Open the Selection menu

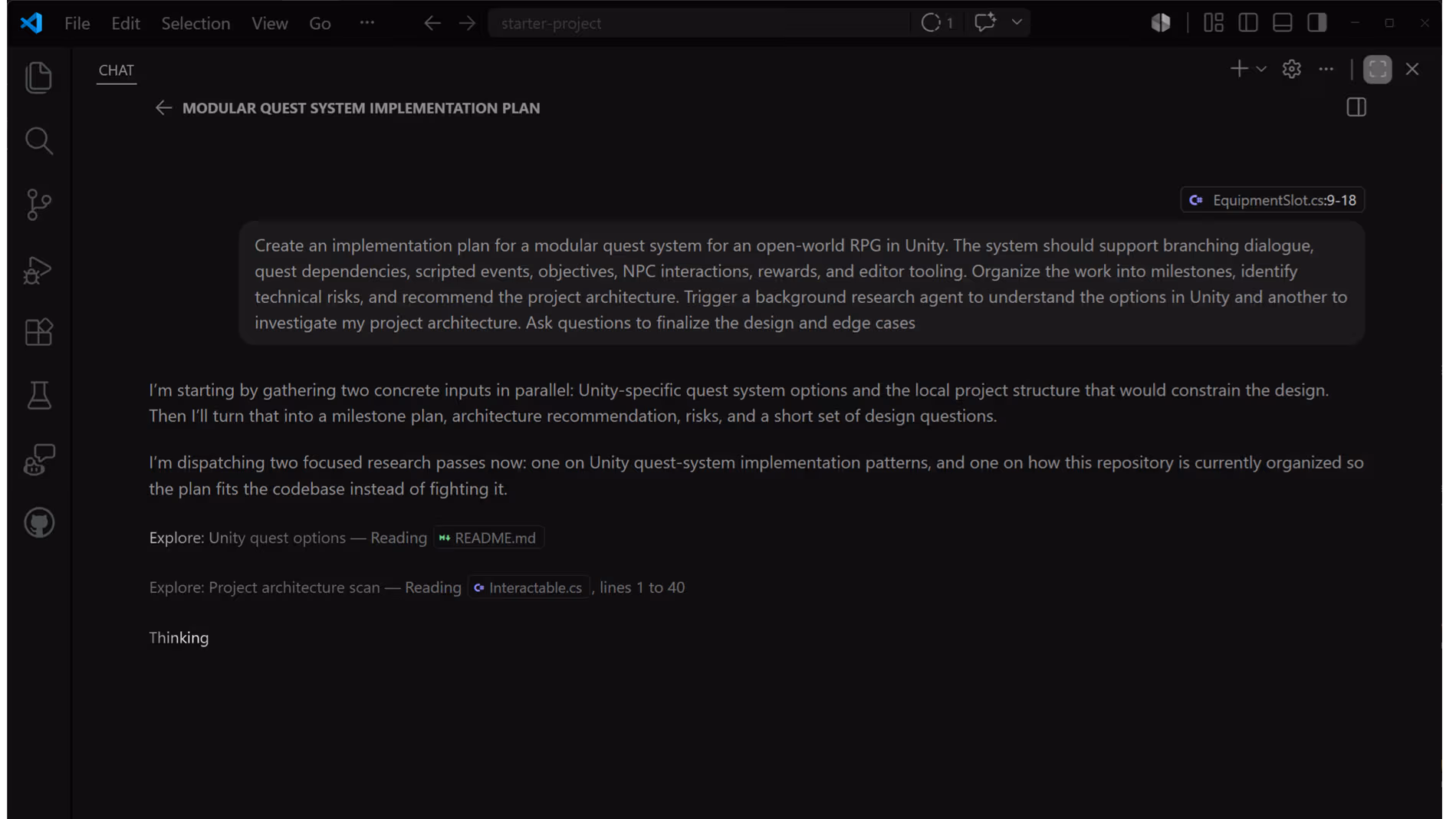[x=196, y=23]
